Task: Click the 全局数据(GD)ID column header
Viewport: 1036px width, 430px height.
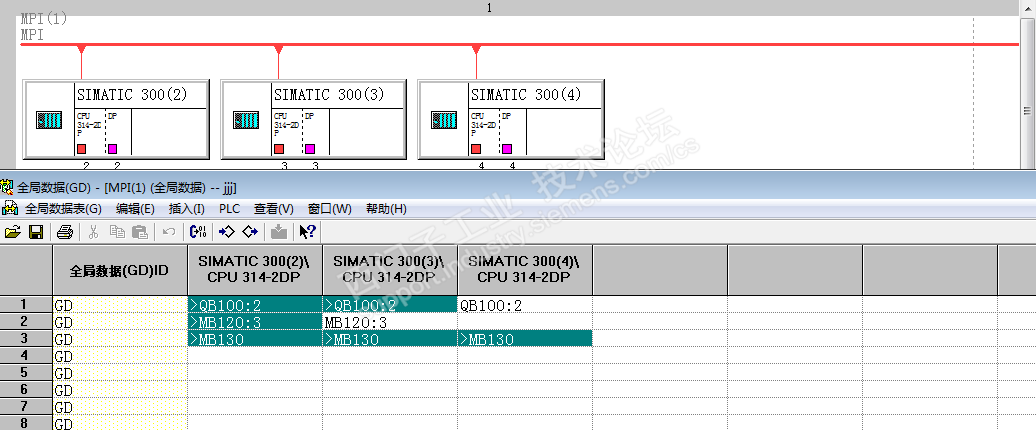Action: 120,269
